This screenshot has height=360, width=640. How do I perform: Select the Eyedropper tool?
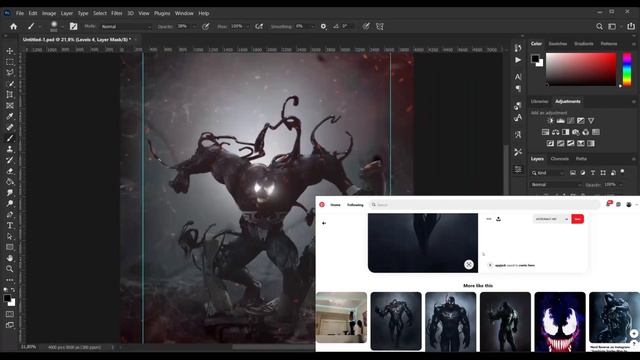[x=10, y=116]
